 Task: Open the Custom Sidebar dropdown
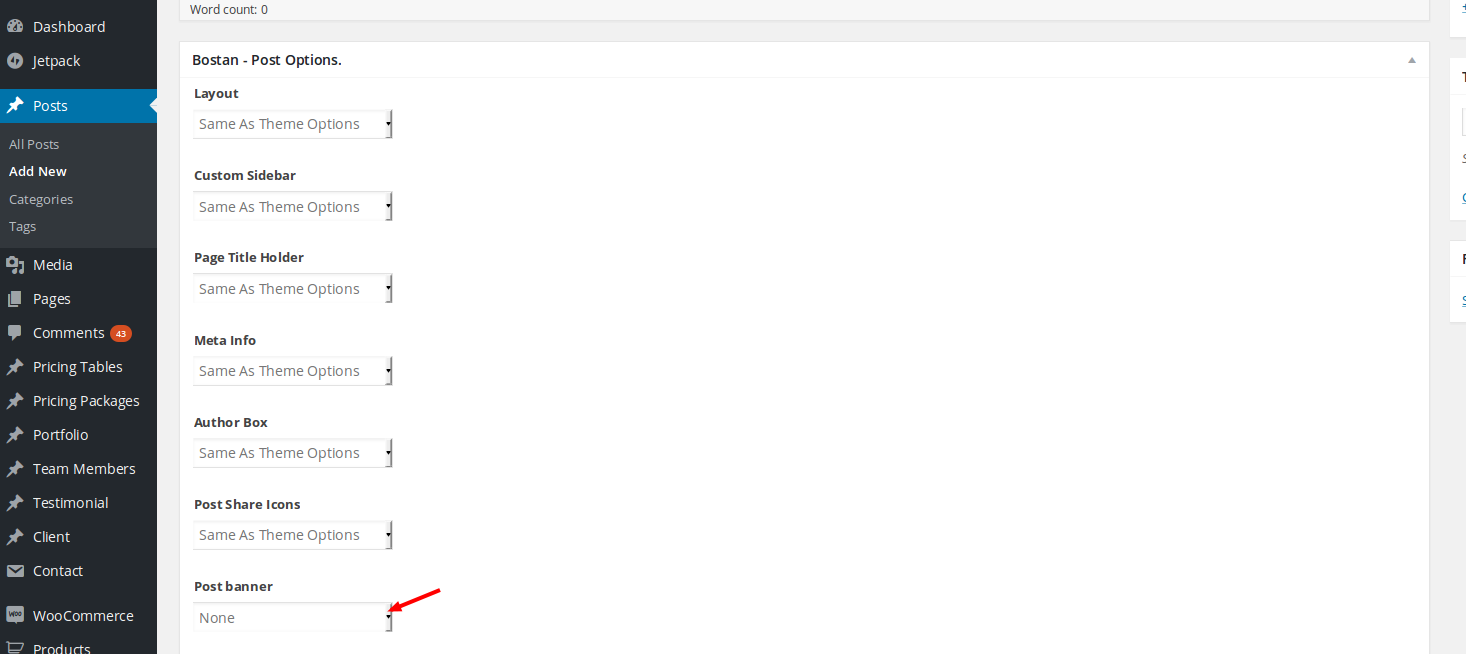[x=293, y=207]
